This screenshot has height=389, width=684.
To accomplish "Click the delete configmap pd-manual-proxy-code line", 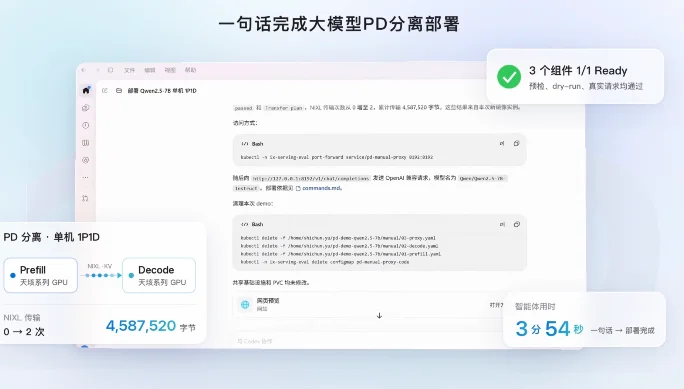I will [325, 262].
